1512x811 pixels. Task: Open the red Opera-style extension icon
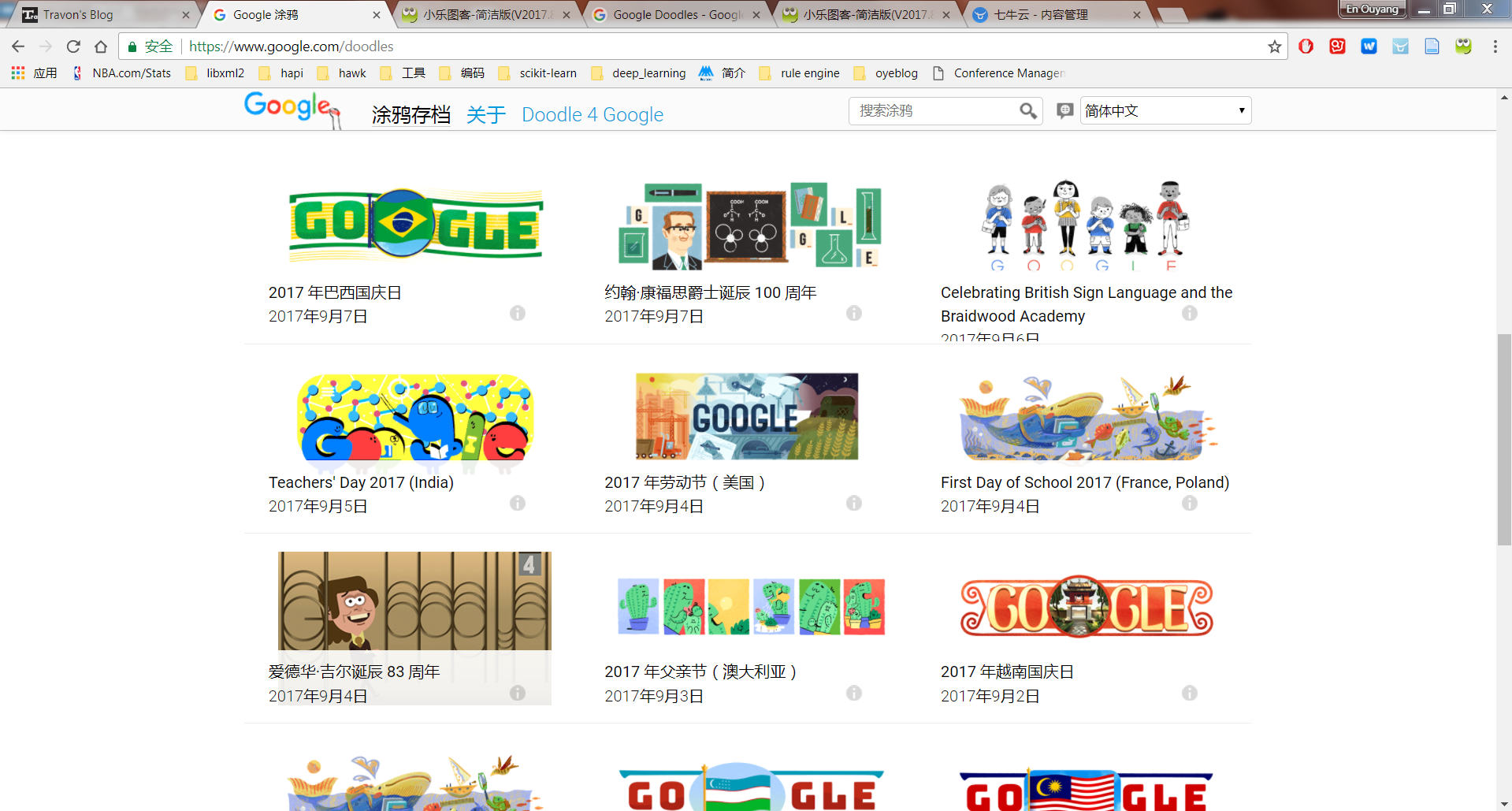tap(1306, 47)
